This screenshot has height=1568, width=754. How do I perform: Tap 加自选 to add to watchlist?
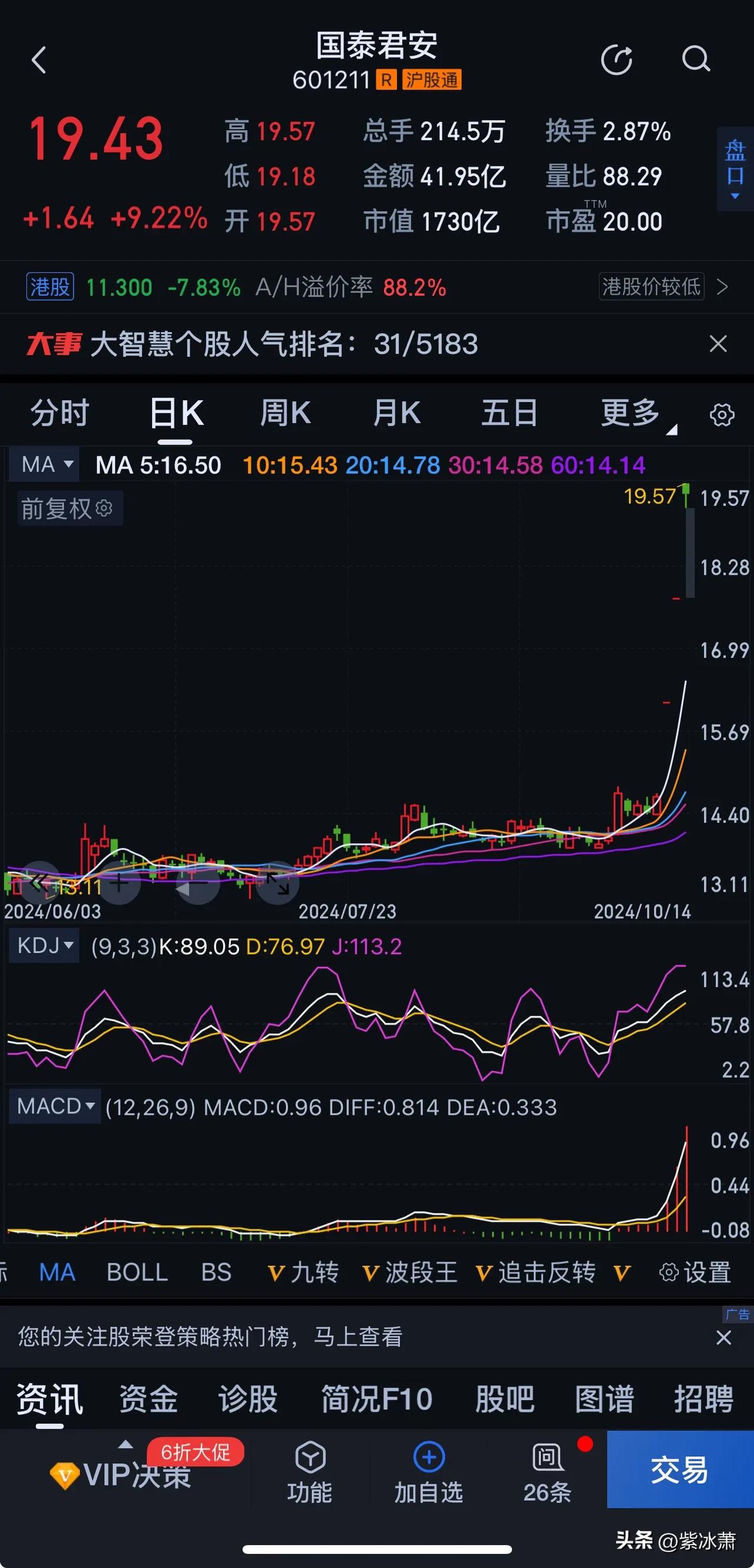(x=429, y=1471)
